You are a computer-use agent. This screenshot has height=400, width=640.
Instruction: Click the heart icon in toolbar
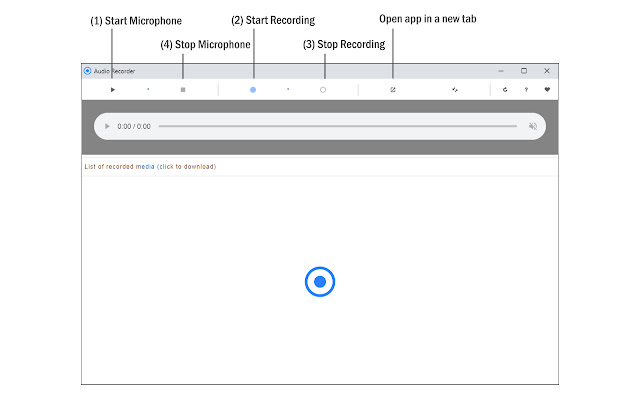[547, 90]
